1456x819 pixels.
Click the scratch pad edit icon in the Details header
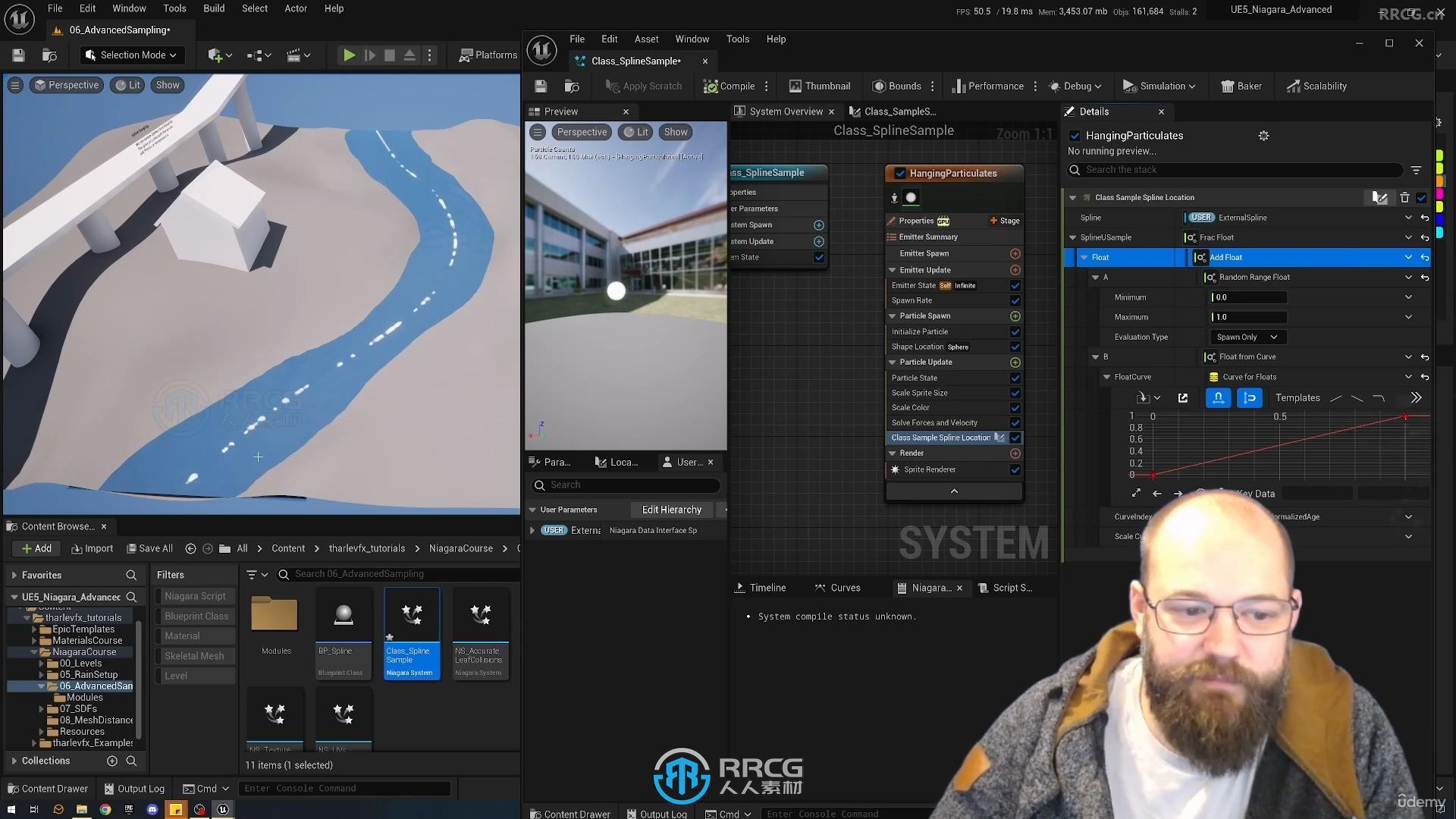[1379, 197]
